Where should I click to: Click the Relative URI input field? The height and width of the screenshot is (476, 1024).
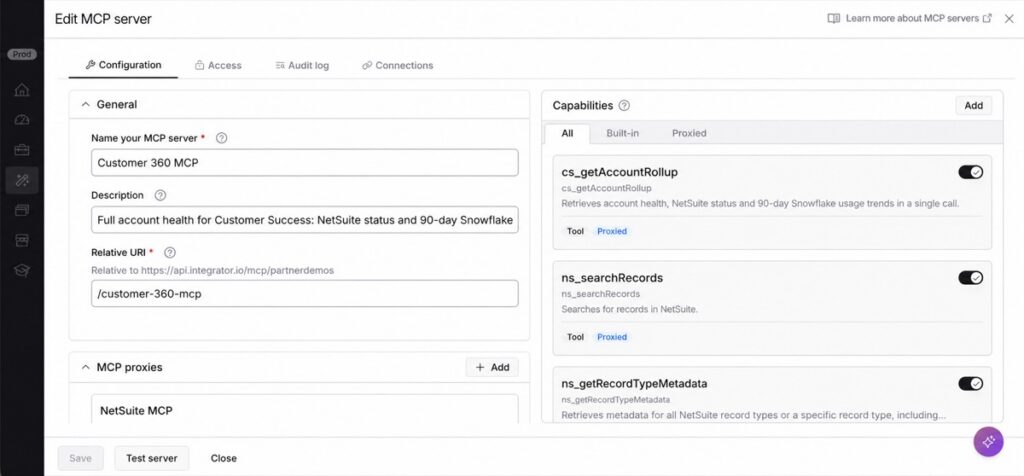[304, 294]
